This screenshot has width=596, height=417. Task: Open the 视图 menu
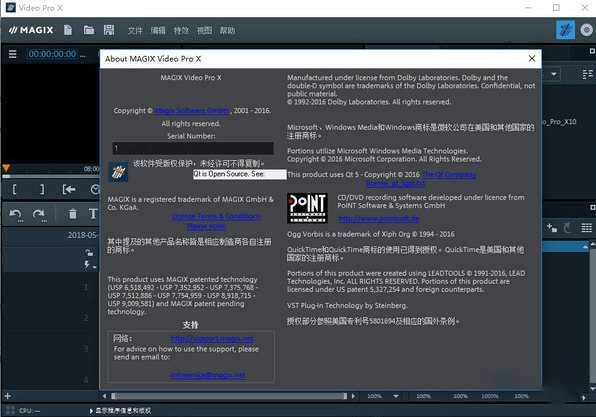(204, 30)
